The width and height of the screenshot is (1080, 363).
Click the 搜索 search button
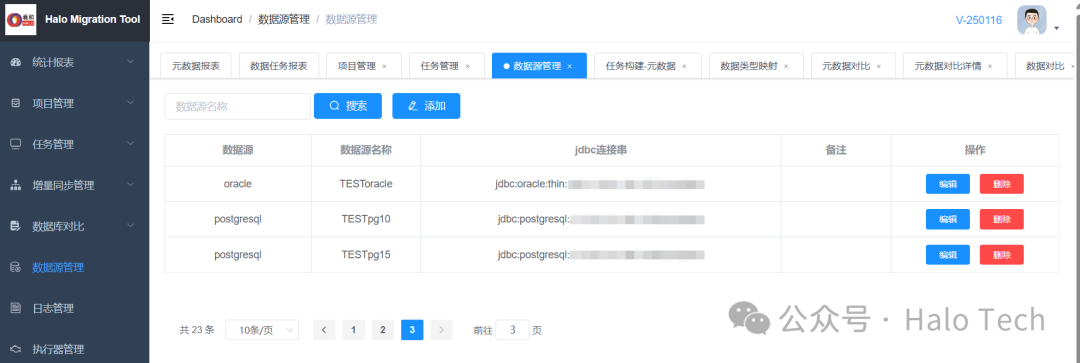pyautogui.click(x=348, y=106)
